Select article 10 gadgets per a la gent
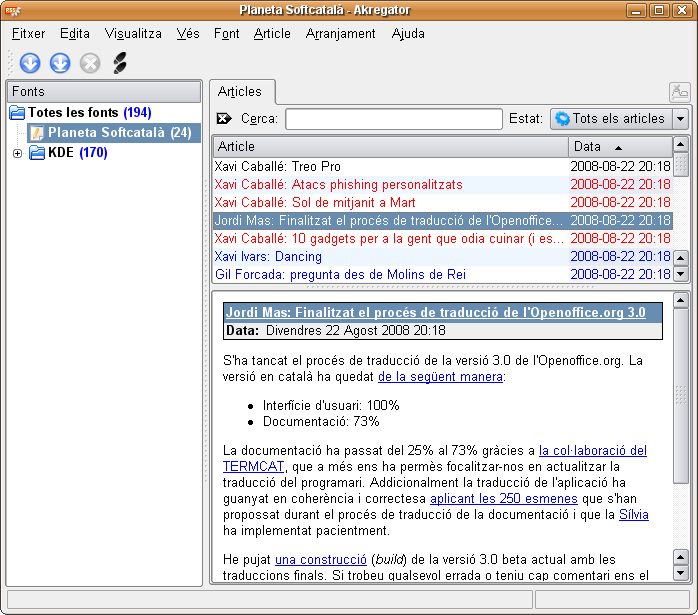Image resolution: width=698 pixels, height=615 pixels. point(390,239)
